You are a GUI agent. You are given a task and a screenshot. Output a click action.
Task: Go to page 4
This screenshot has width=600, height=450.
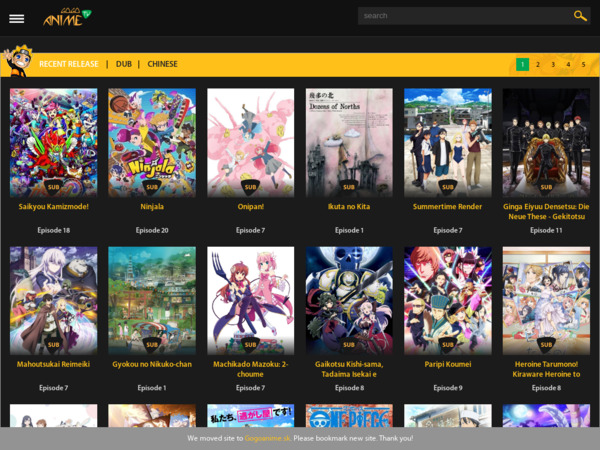pyautogui.click(x=568, y=64)
